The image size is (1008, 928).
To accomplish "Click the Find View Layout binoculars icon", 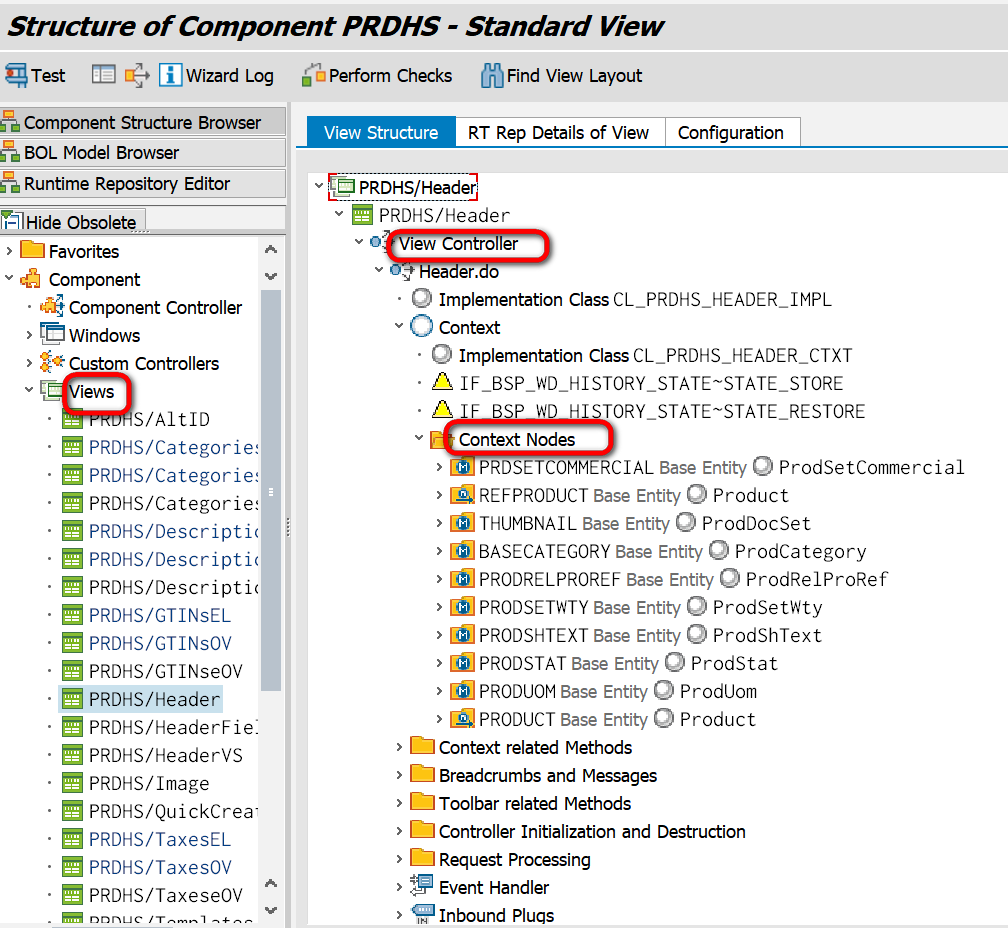I will click(x=492, y=75).
